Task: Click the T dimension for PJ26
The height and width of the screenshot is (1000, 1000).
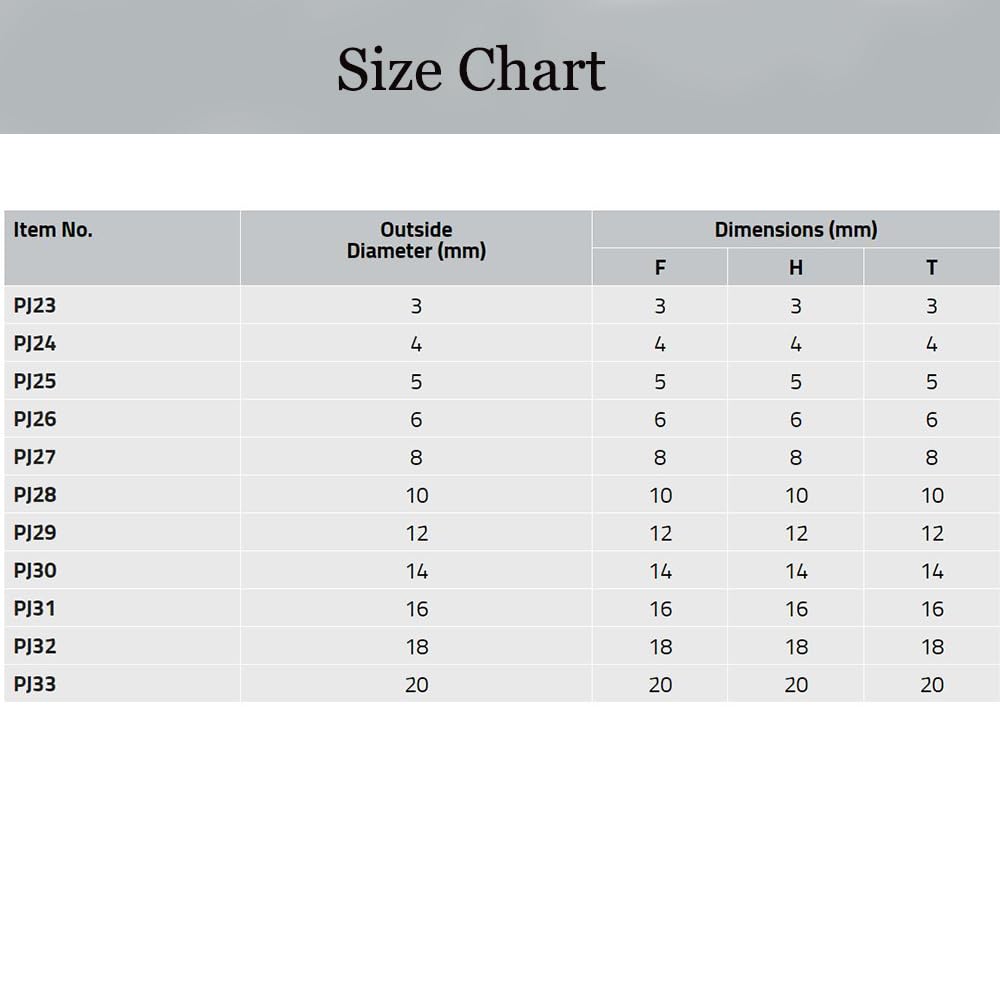Action: click(x=932, y=420)
